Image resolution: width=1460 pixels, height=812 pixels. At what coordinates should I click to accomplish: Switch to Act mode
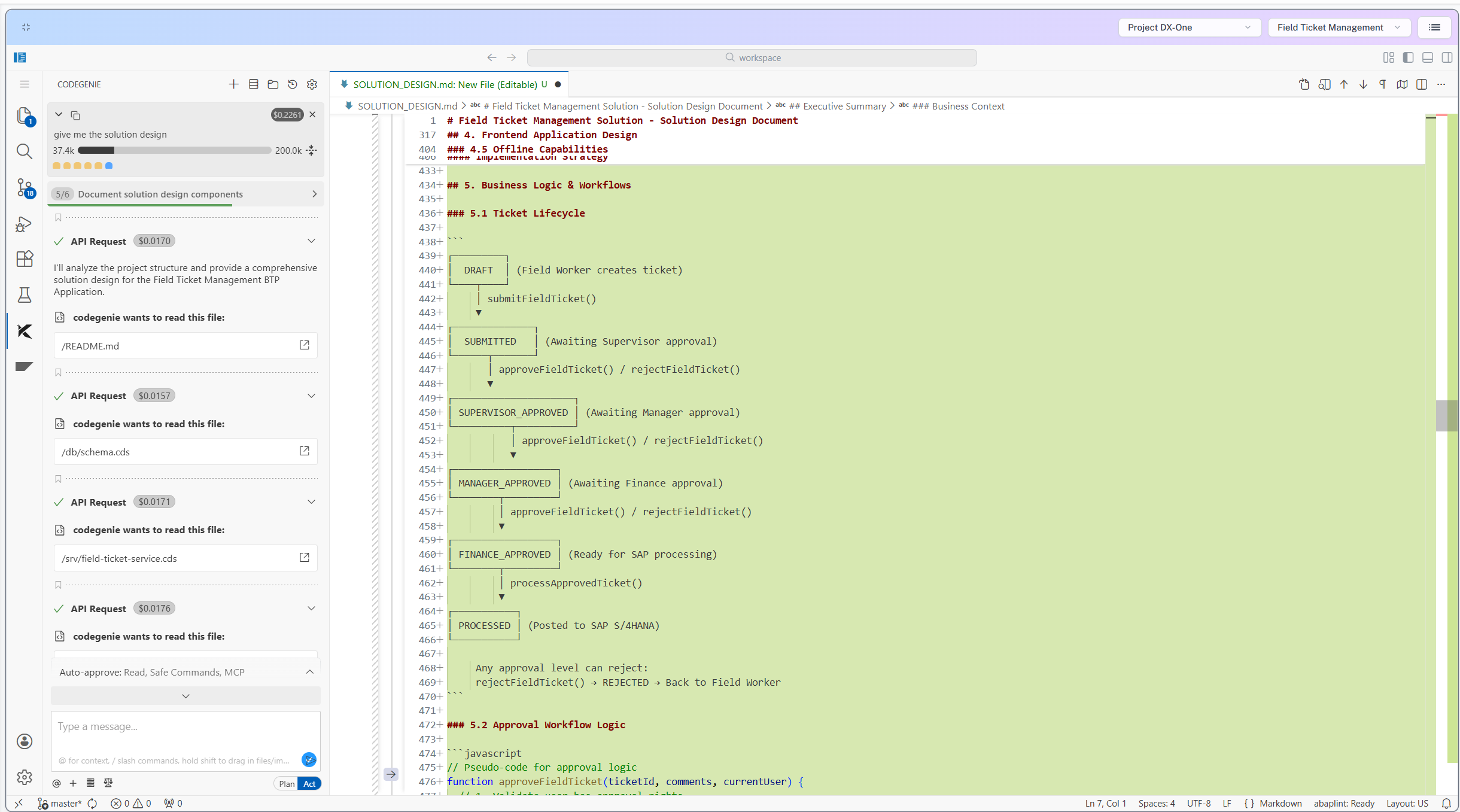[x=309, y=784]
